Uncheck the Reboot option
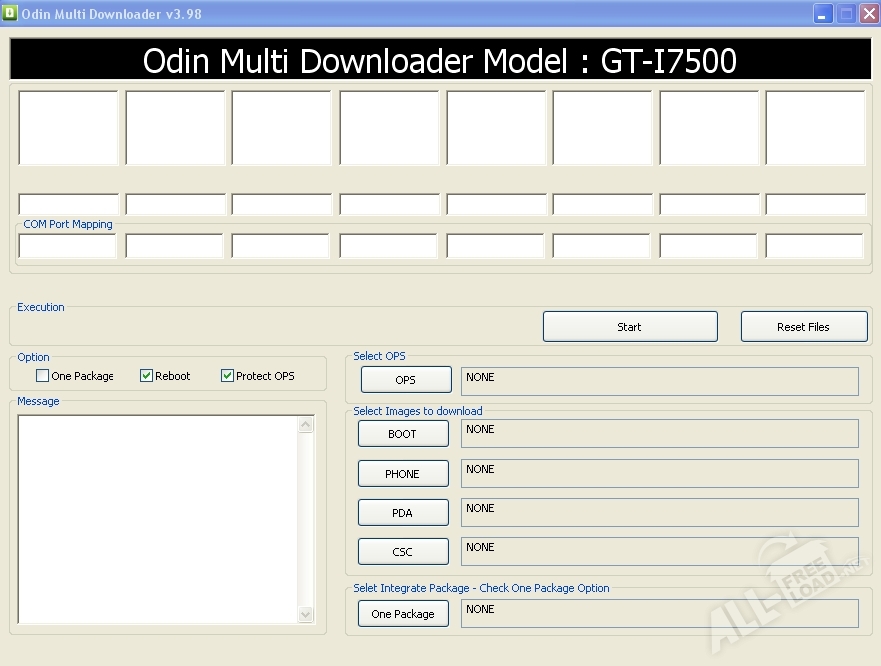Image resolution: width=881 pixels, height=666 pixels. coord(146,376)
